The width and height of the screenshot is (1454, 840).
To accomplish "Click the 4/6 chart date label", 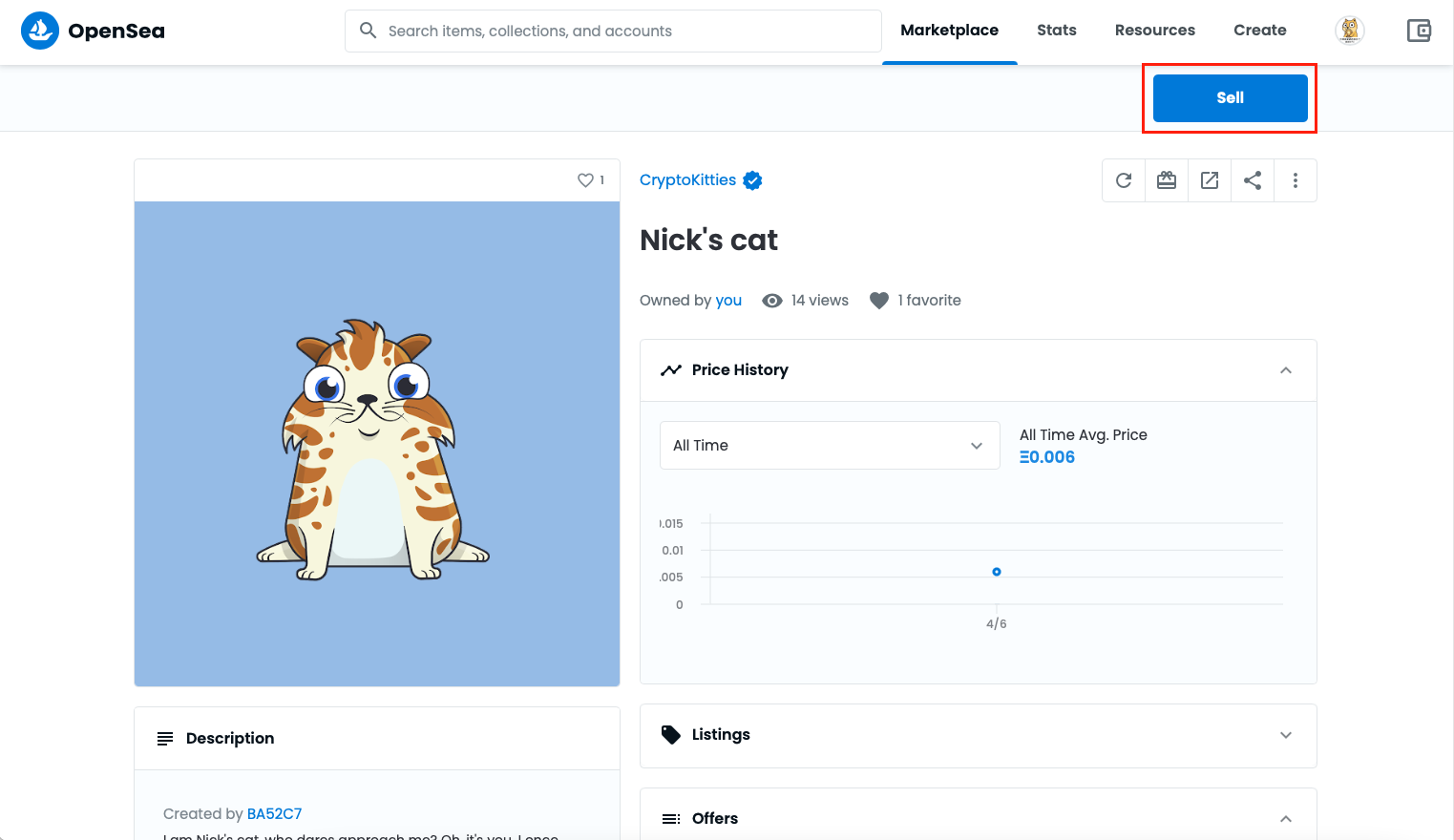I will 997,624.
